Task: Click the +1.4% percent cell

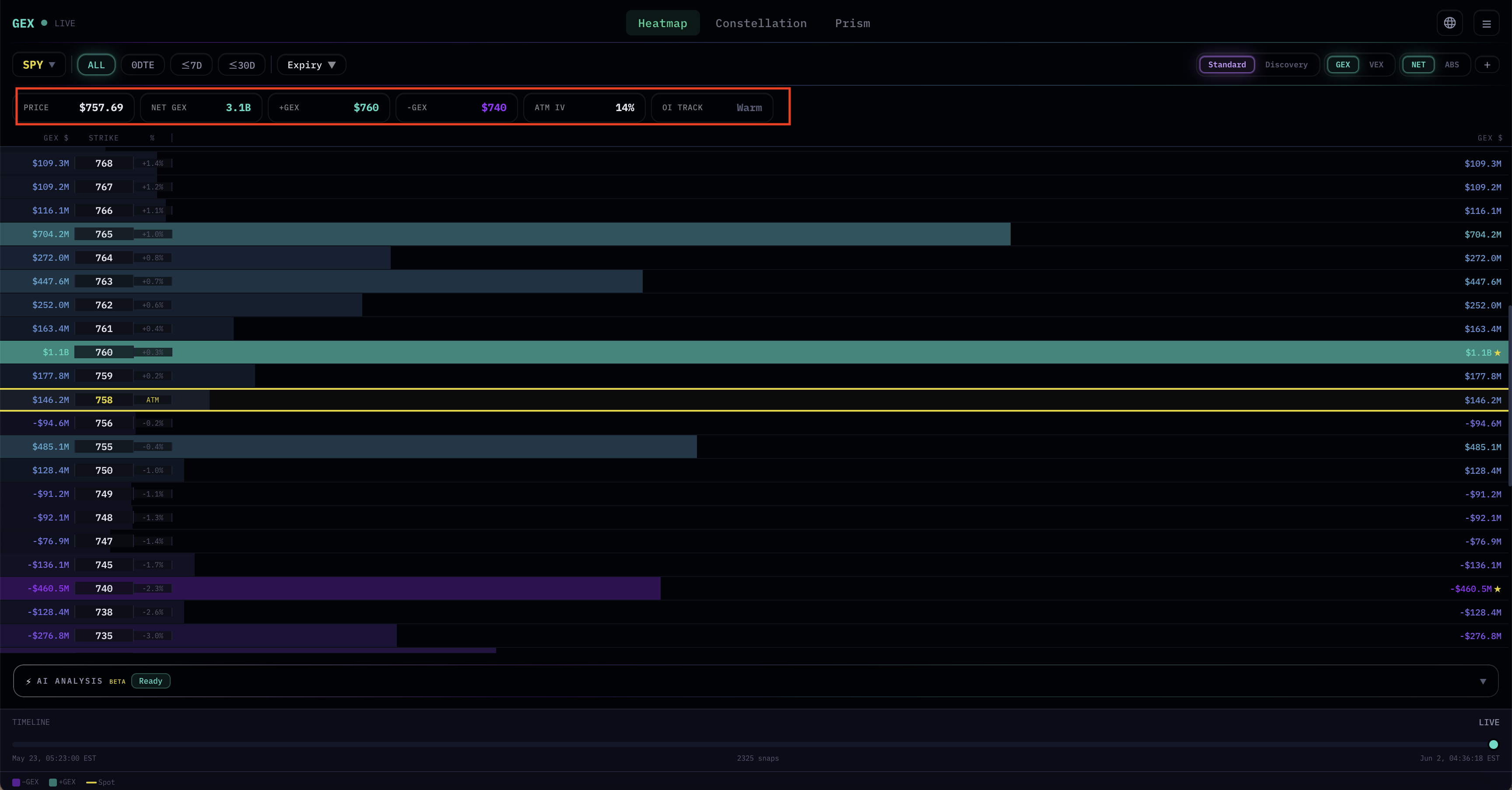Action: pos(153,163)
